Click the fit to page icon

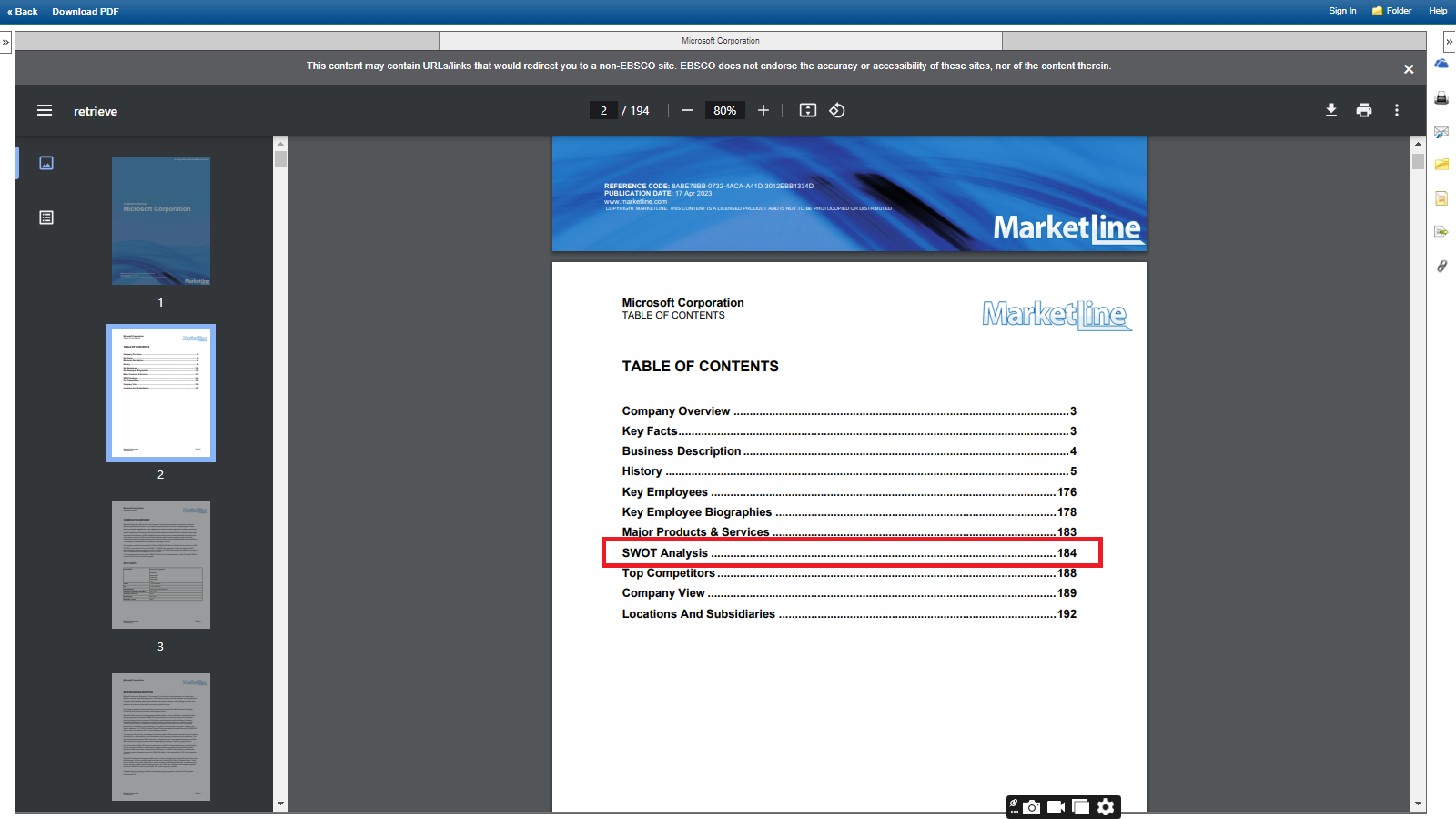[x=807, y=110]
